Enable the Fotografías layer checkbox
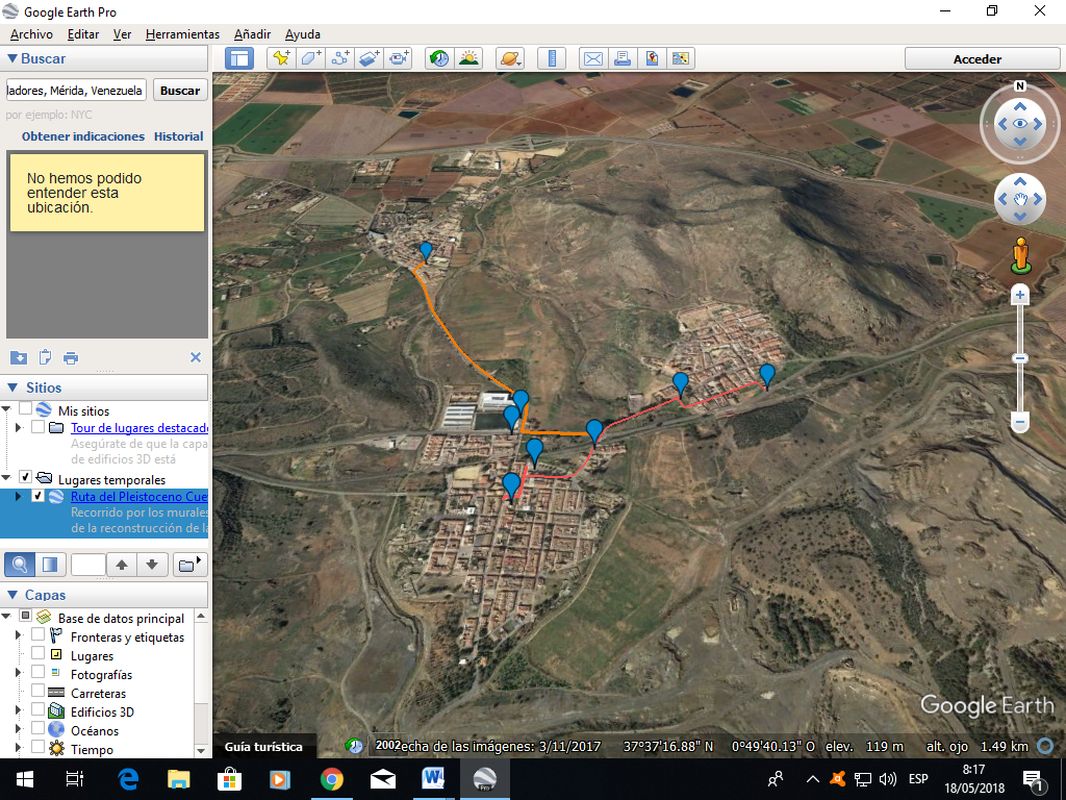 point(38,672)
